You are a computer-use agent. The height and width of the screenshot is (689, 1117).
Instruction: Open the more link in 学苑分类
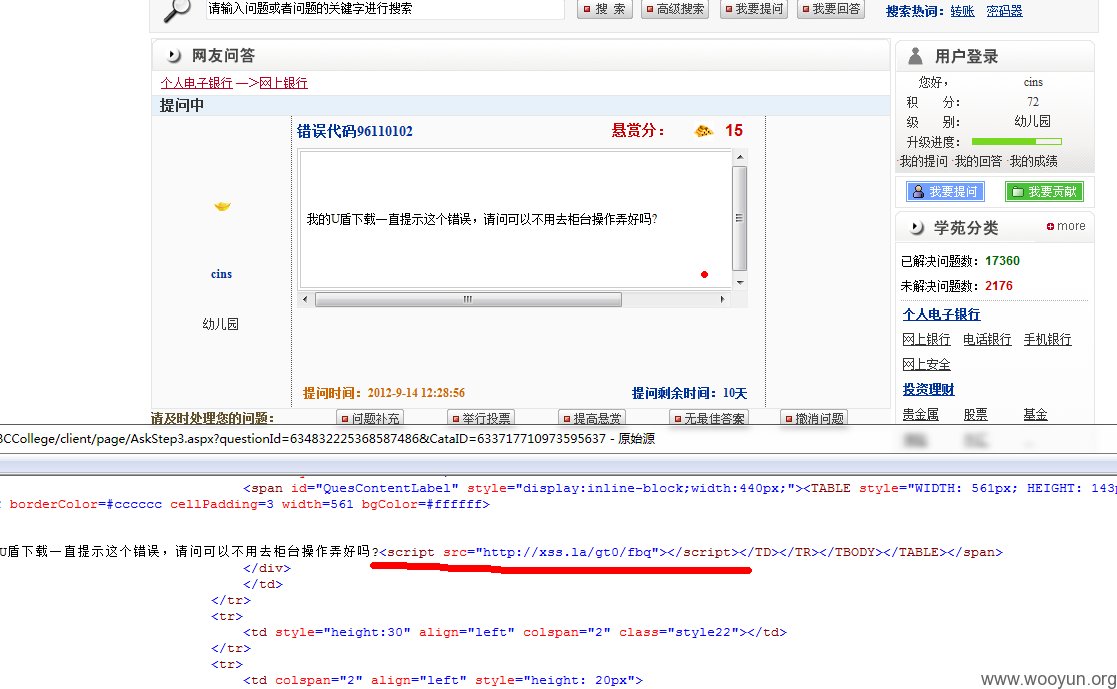[1066, 226]
